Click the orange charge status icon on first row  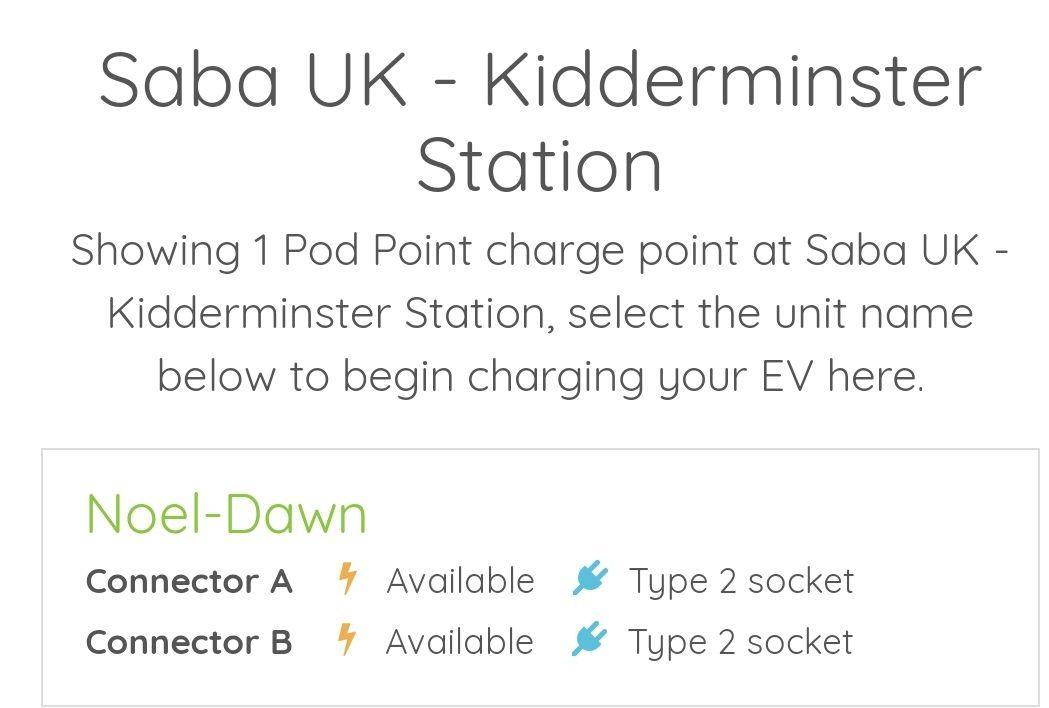pos(347,580)
